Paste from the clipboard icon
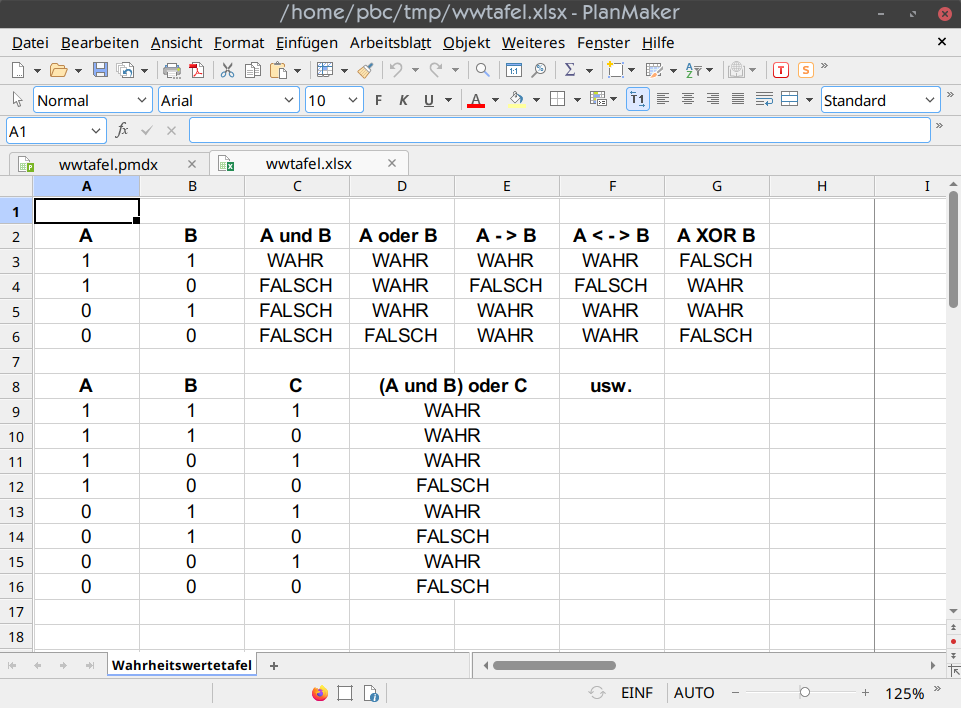Viewport: 961px width, 708px height. [278, 70]
